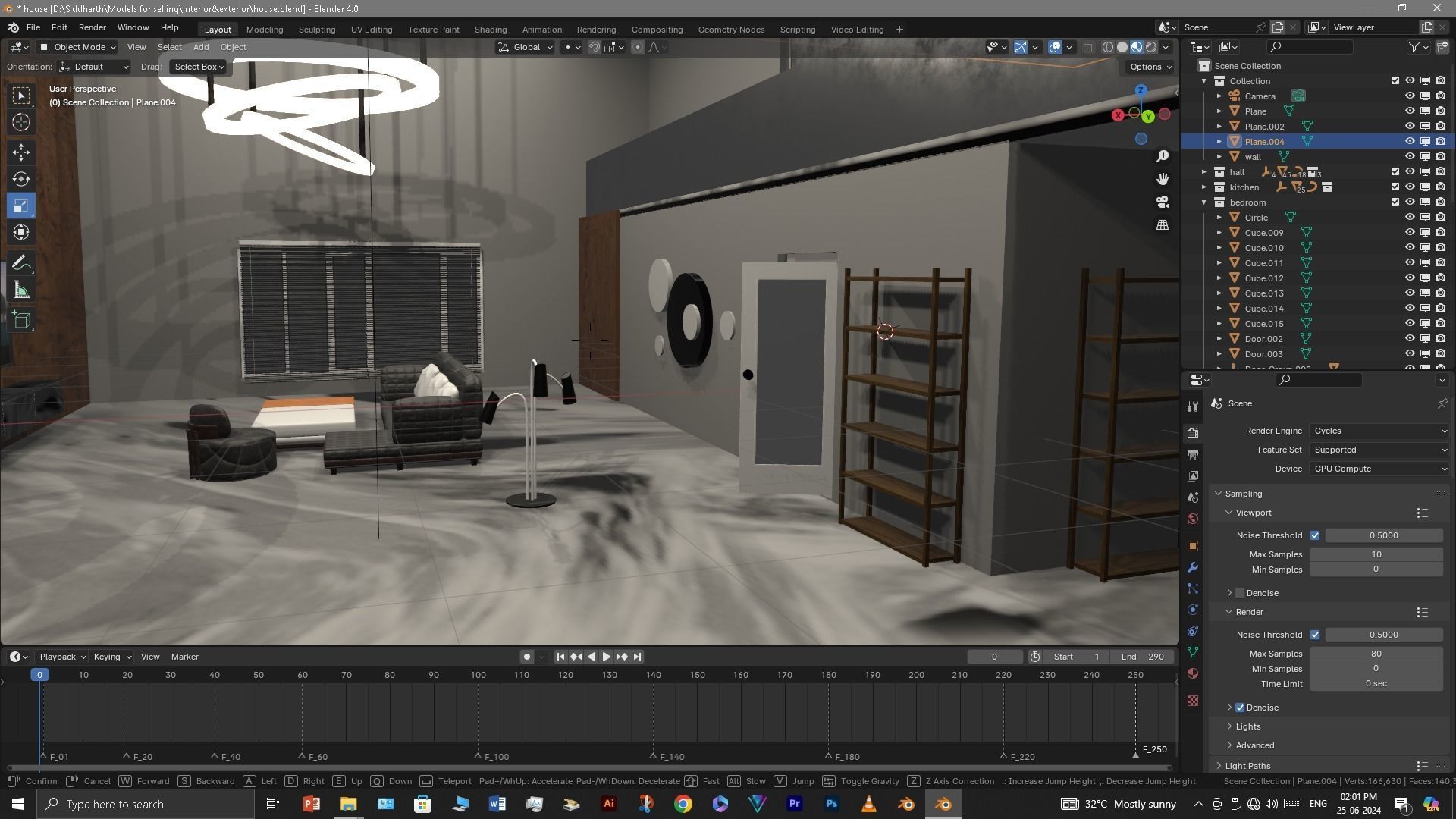Click the End frame 290 field

tap(1143, 657)
